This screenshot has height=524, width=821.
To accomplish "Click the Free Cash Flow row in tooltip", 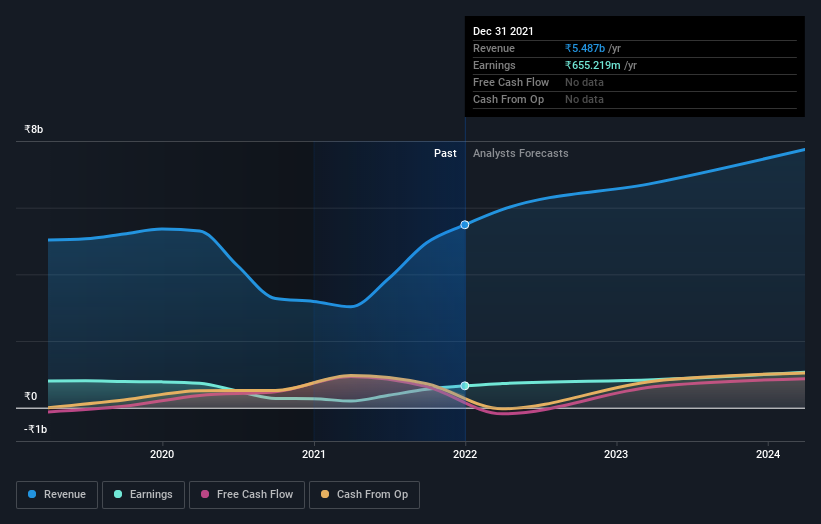I will click(635, 83).
